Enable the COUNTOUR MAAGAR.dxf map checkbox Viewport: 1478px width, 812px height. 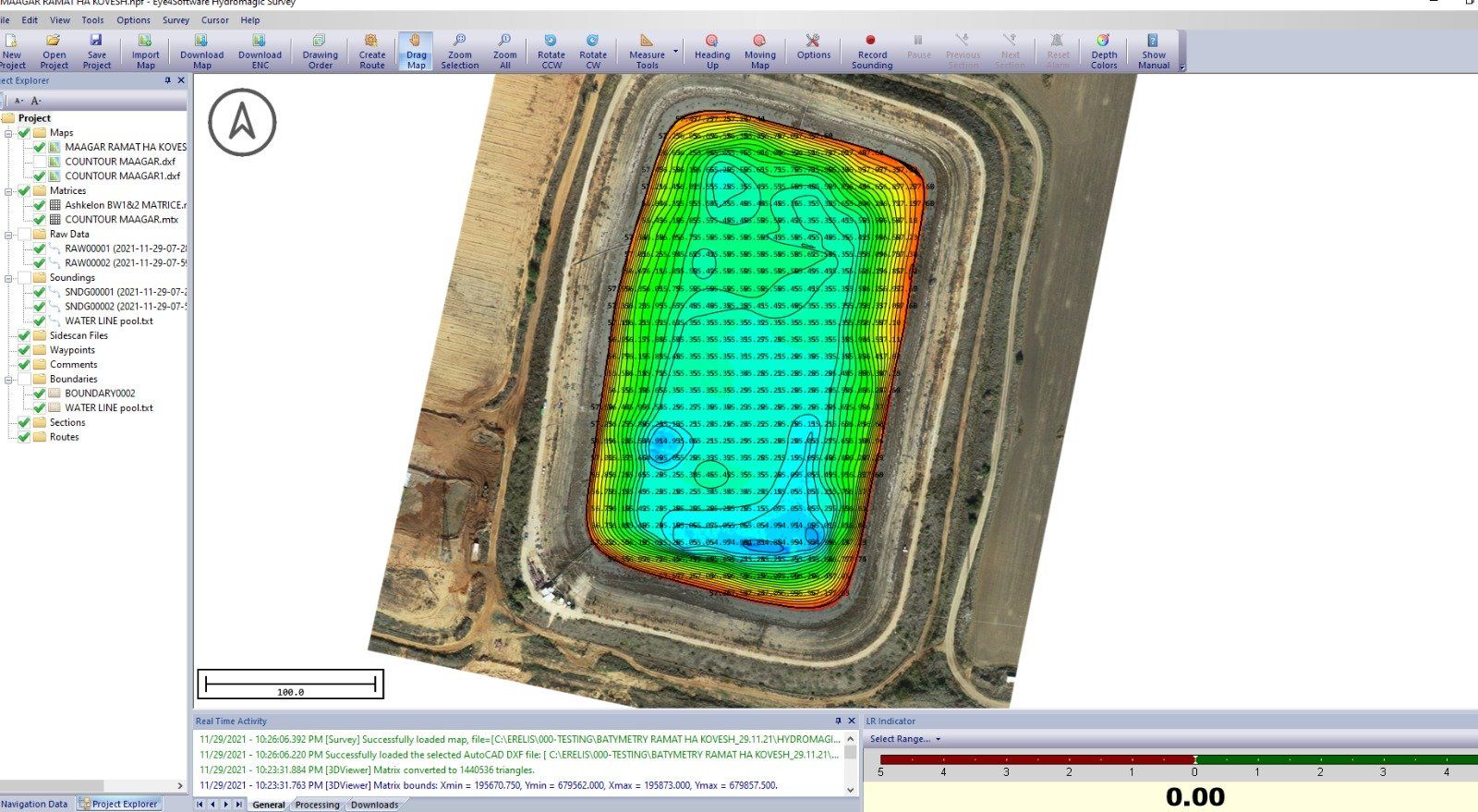39,162
